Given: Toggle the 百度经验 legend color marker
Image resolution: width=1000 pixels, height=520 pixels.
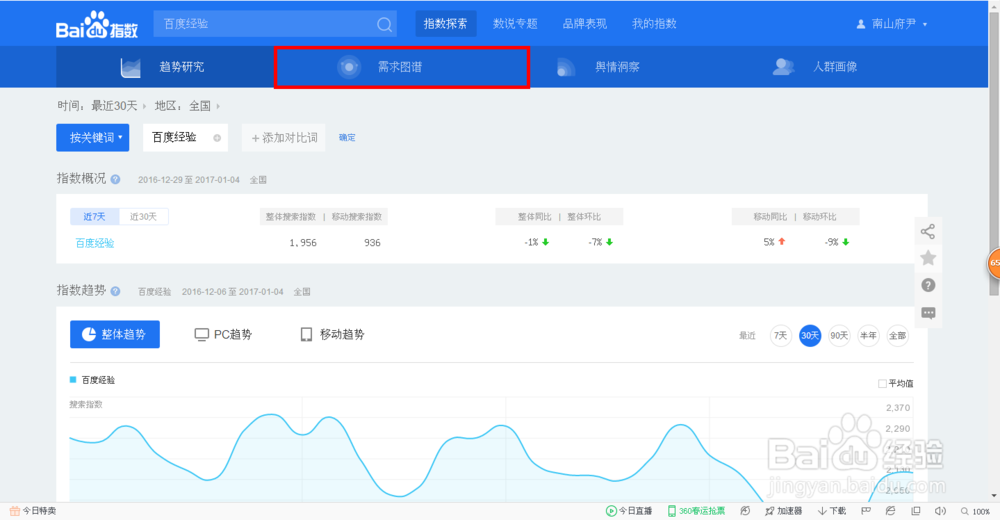Looking at the screenshot, I should point(73,380).
